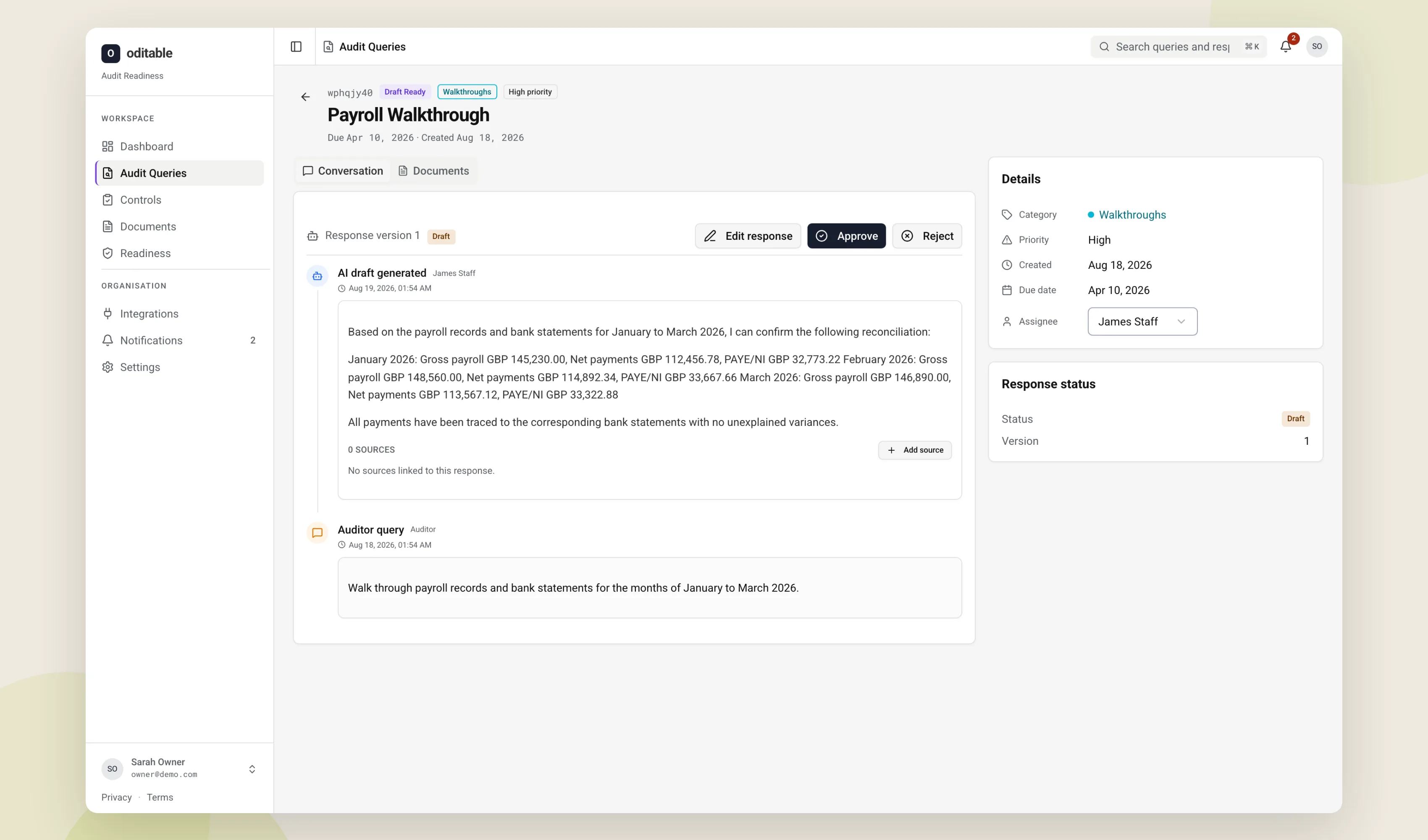The width and height of the screenshot is (1428, 840).
Task: Click the Priority warning triangle icon
Action: 1006,240
